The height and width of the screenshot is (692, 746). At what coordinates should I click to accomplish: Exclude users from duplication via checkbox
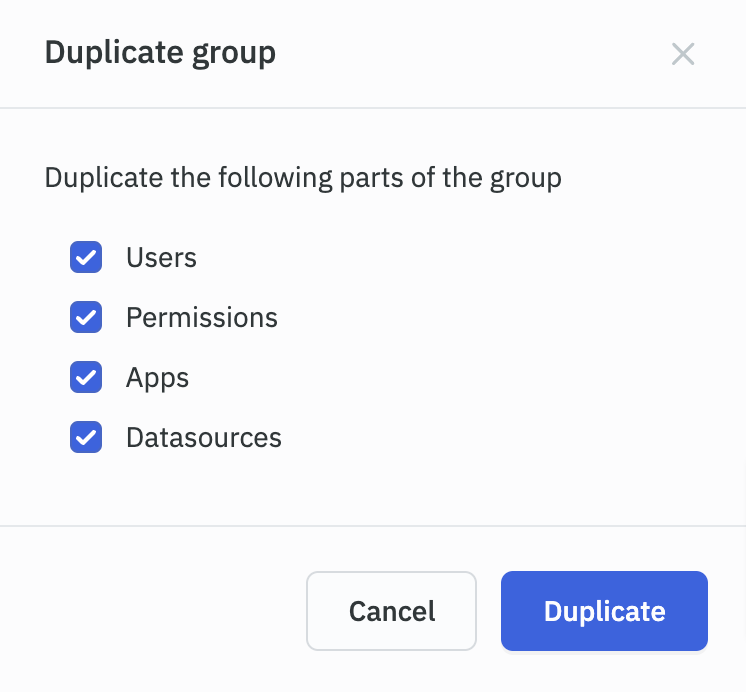pyautogui.click(x=86, y=258)
